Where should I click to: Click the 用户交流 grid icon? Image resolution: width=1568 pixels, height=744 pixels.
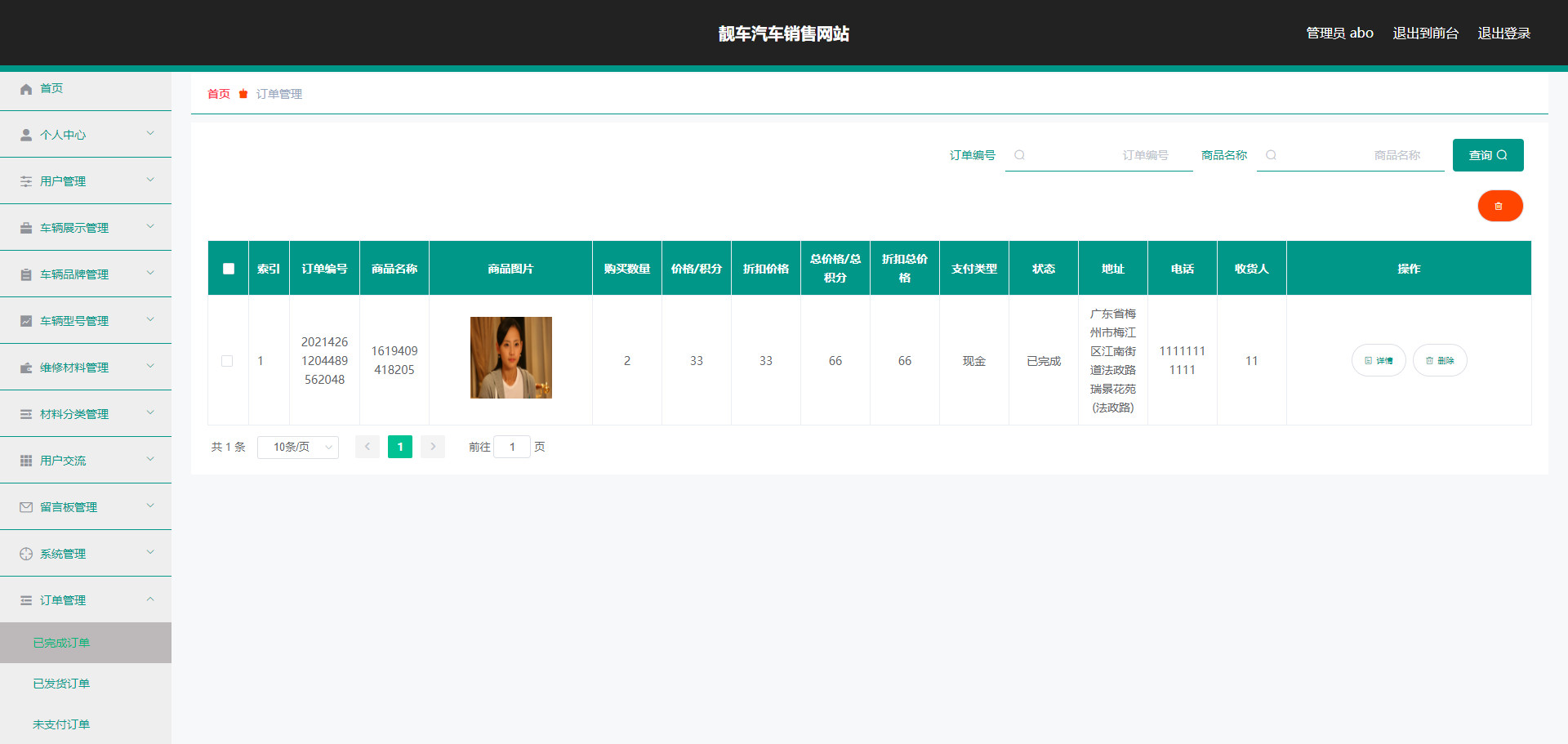26,461
